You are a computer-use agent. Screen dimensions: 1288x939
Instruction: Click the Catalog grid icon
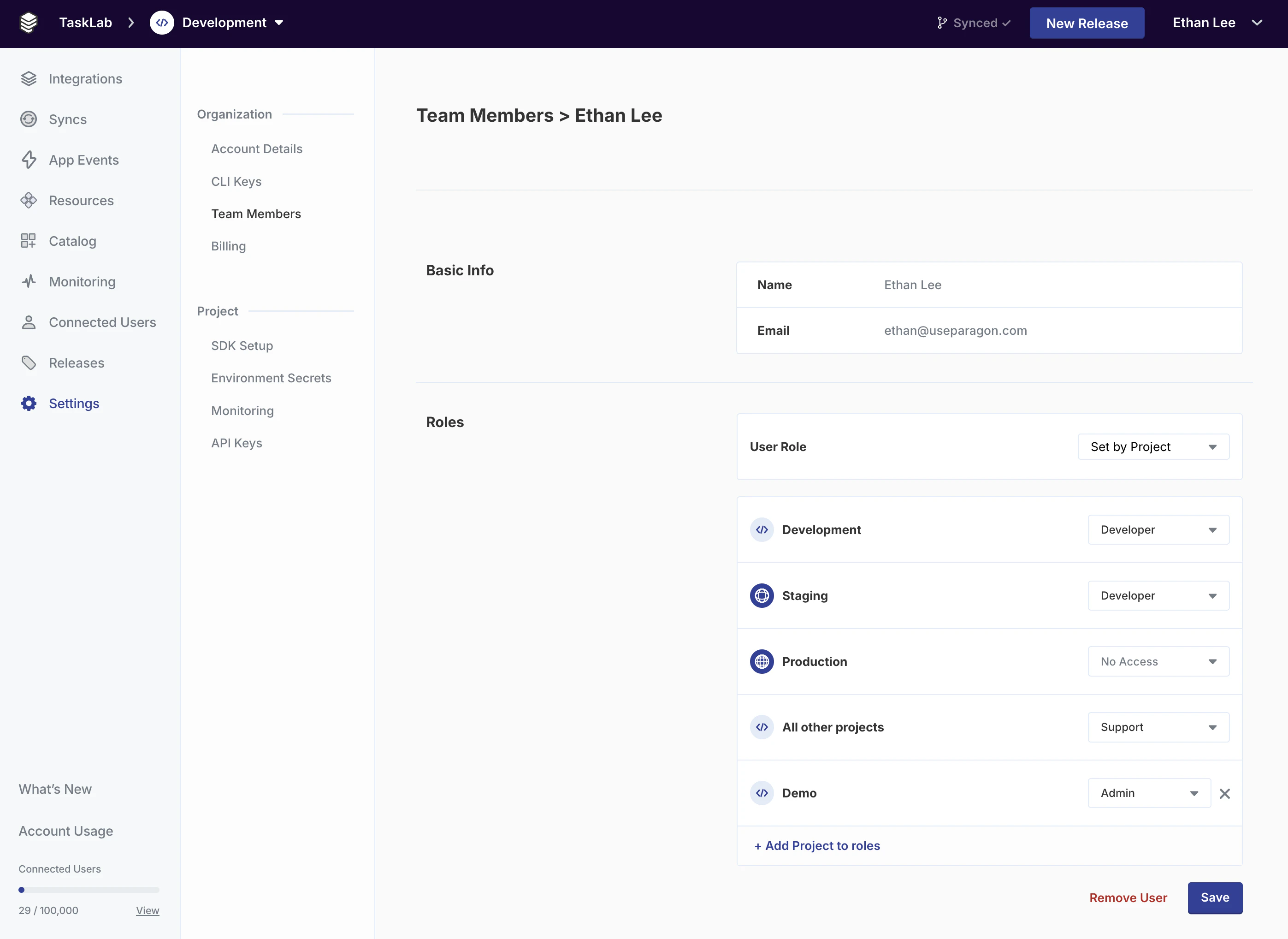click(x=29, y=241)
